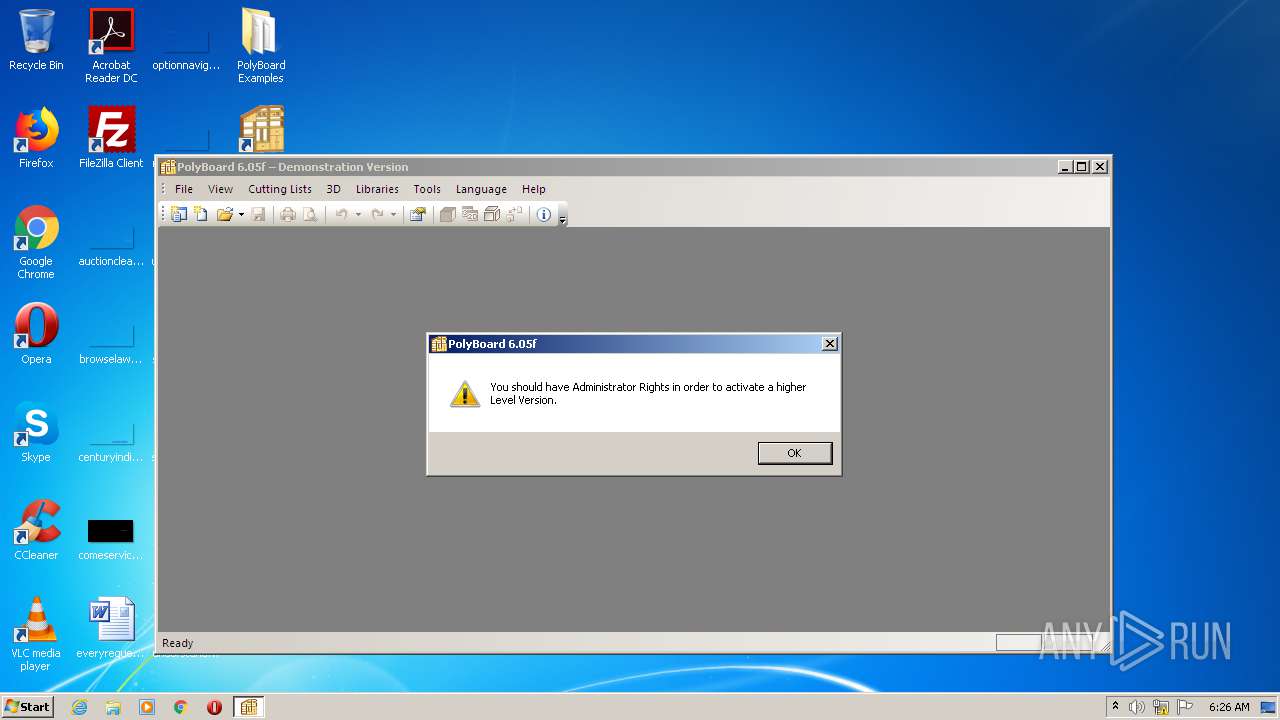Minimize the PolyBoard main window
The height and width of the screenshot is (720, 1280).
pos(1065,167)
